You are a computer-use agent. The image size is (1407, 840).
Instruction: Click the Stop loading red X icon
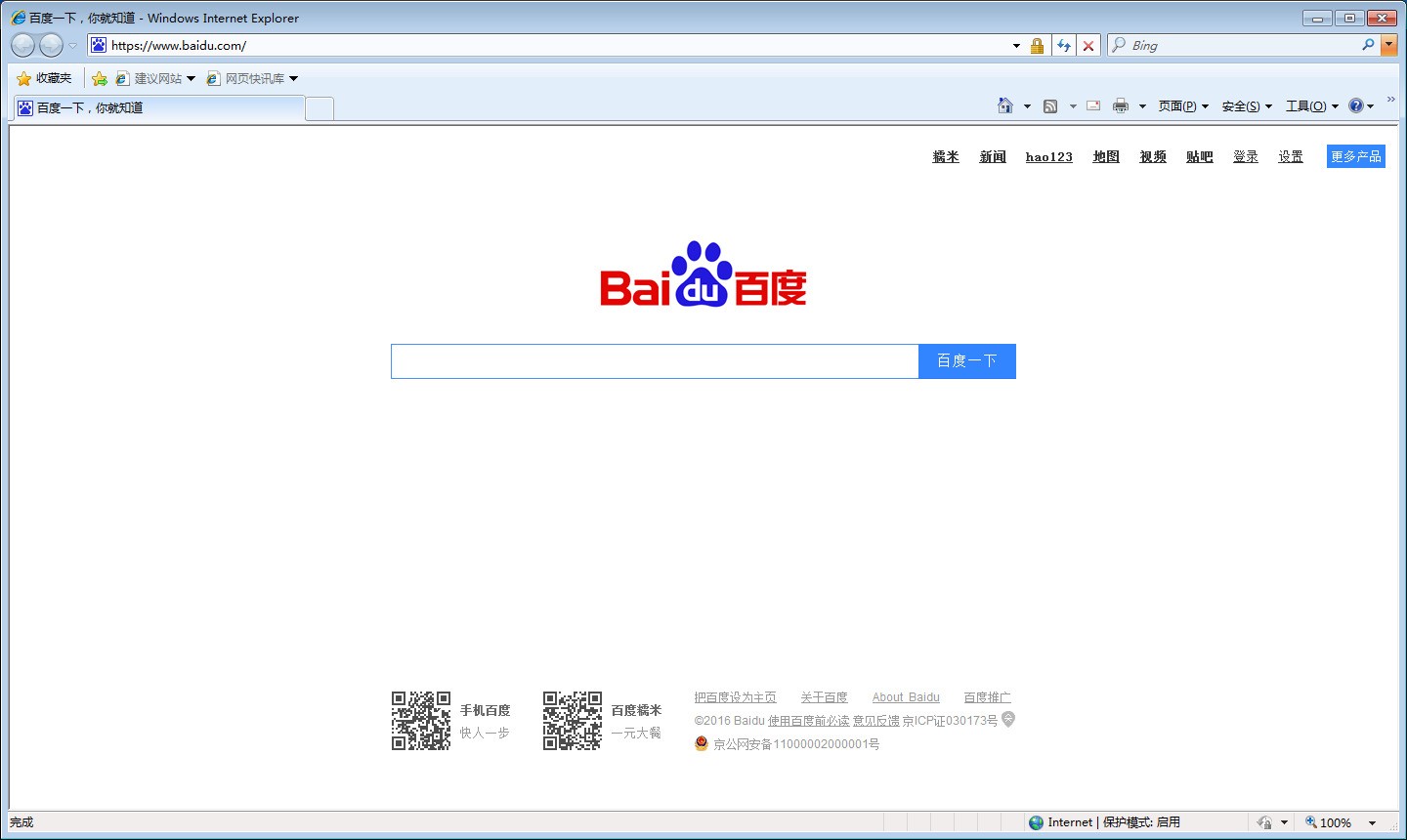[x=1088, y=46]
